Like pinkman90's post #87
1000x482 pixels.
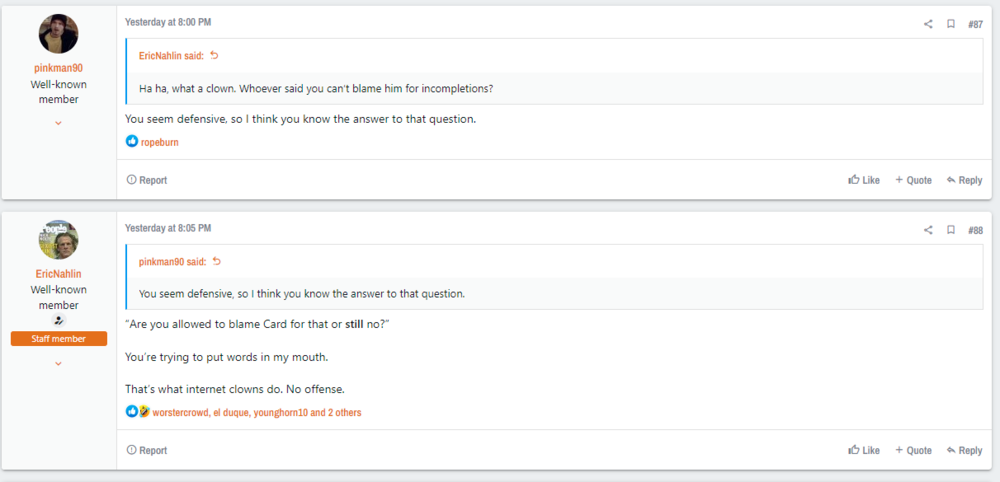tap(864, 180)
